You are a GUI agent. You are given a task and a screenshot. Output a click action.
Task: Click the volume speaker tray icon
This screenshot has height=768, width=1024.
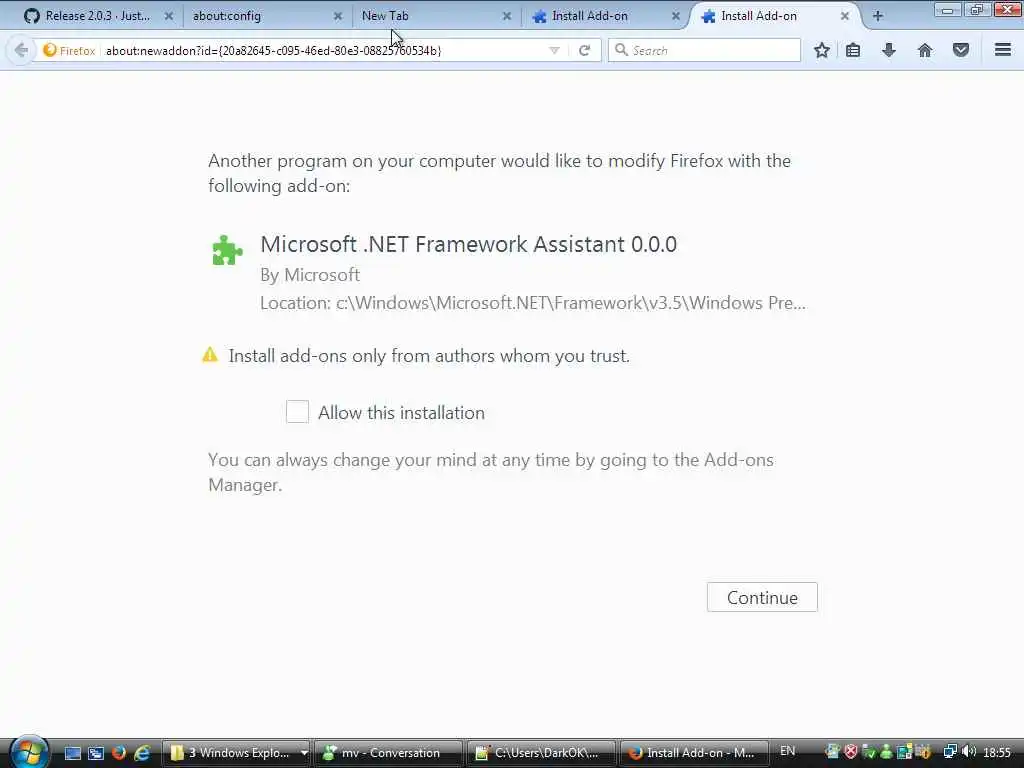point(968,752)
